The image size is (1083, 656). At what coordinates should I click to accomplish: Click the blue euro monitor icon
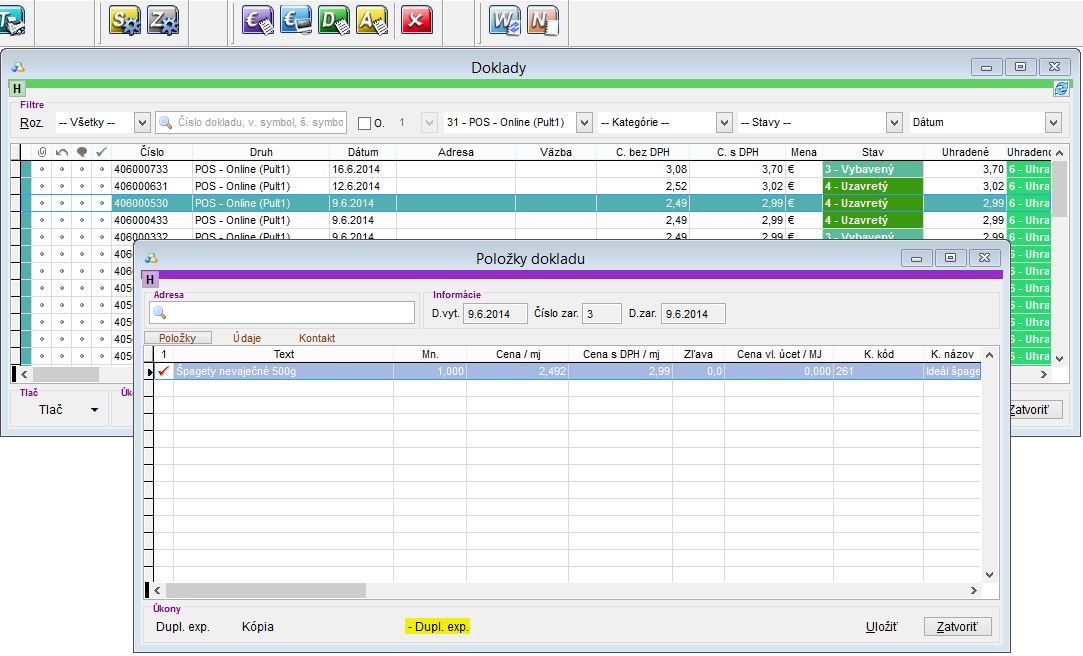pyautogui.click(x=296, y=20)
